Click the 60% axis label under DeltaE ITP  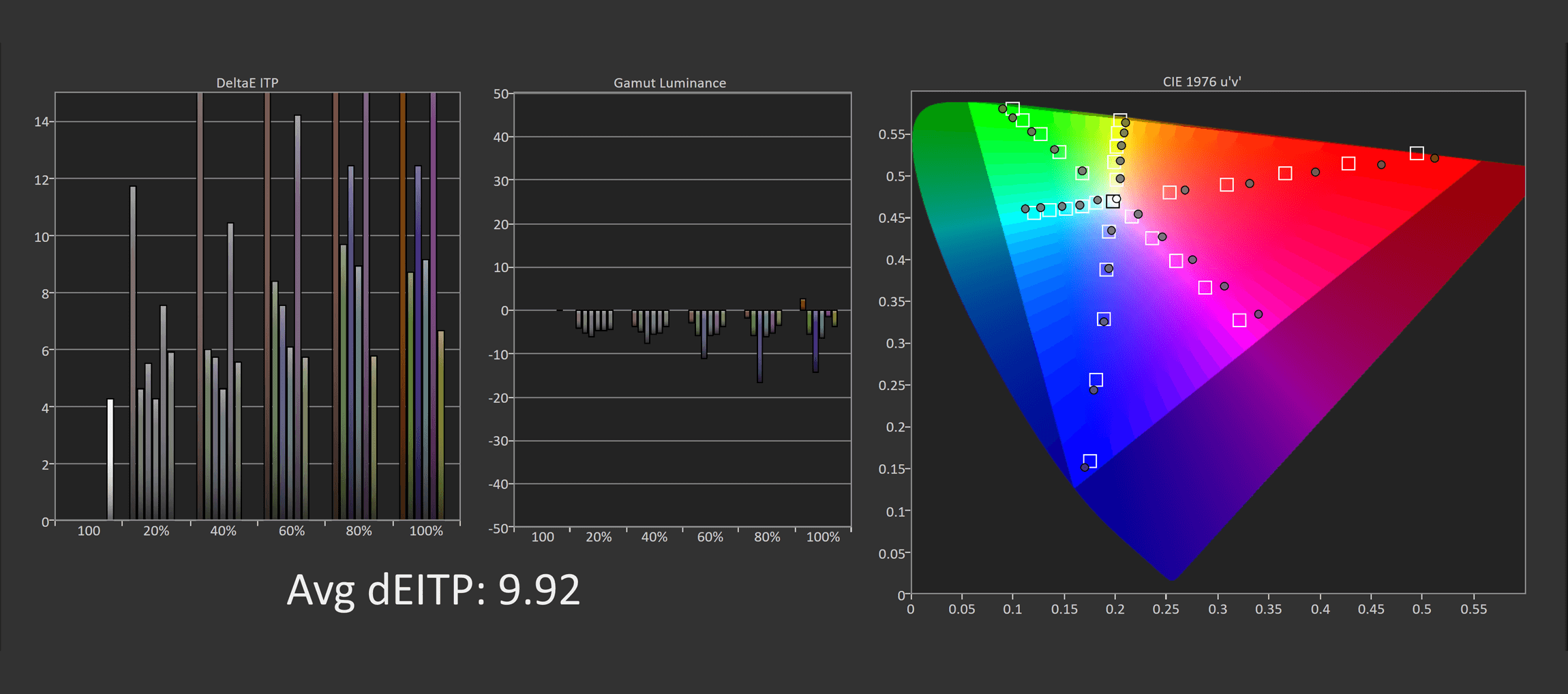tap(291, 531)
